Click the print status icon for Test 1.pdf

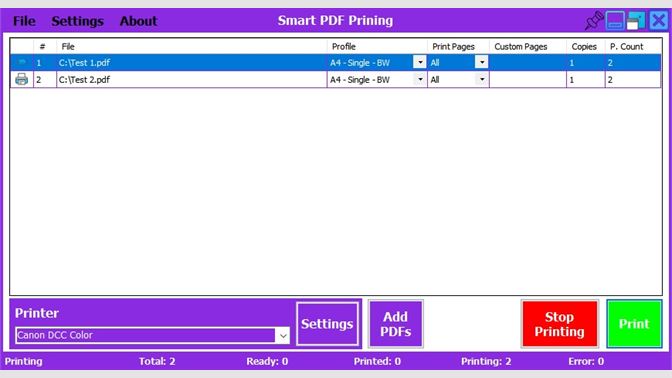(21, 63)
